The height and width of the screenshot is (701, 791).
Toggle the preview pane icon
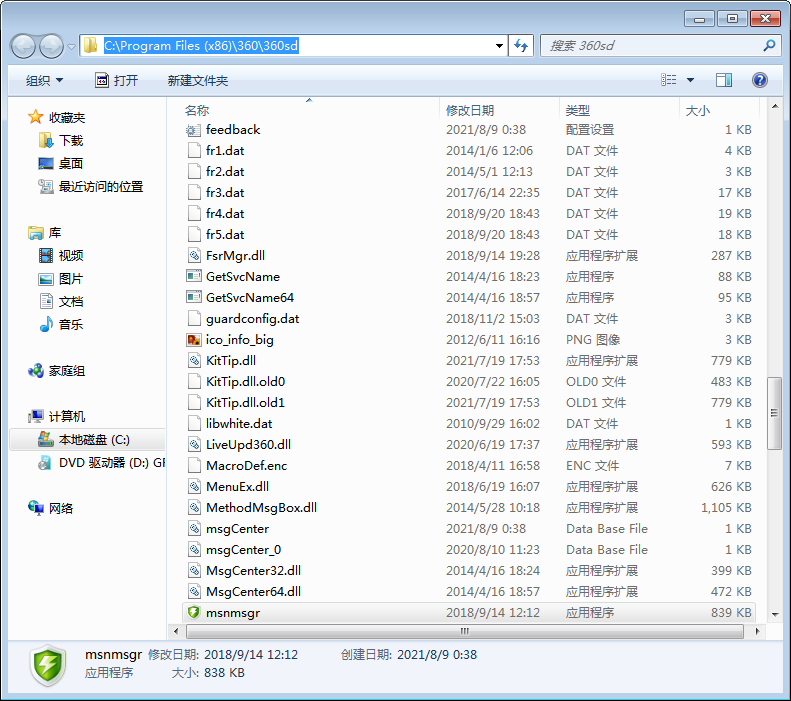(723, 80)
